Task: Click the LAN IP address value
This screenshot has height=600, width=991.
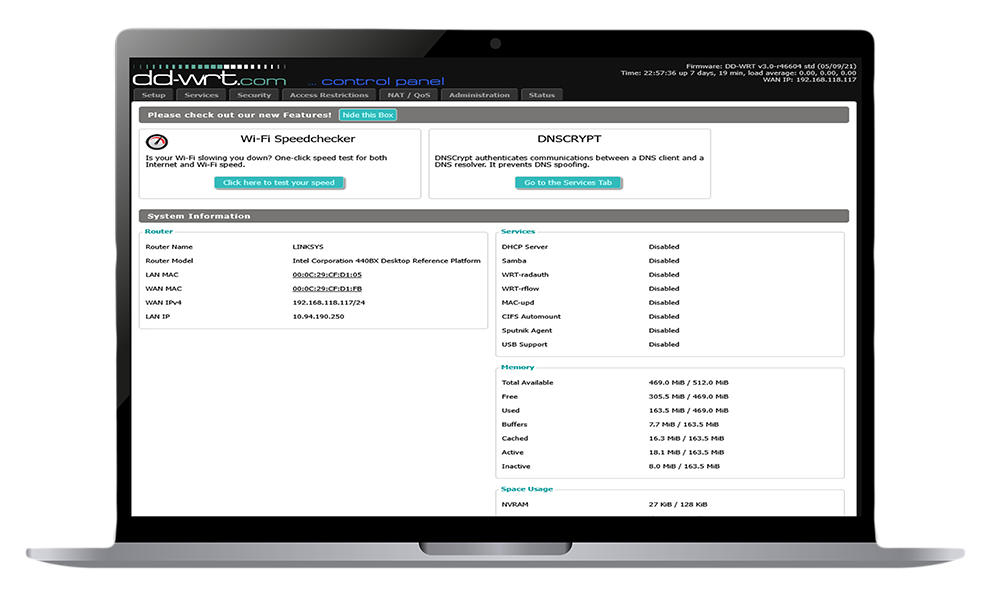Action: (318, 317)
